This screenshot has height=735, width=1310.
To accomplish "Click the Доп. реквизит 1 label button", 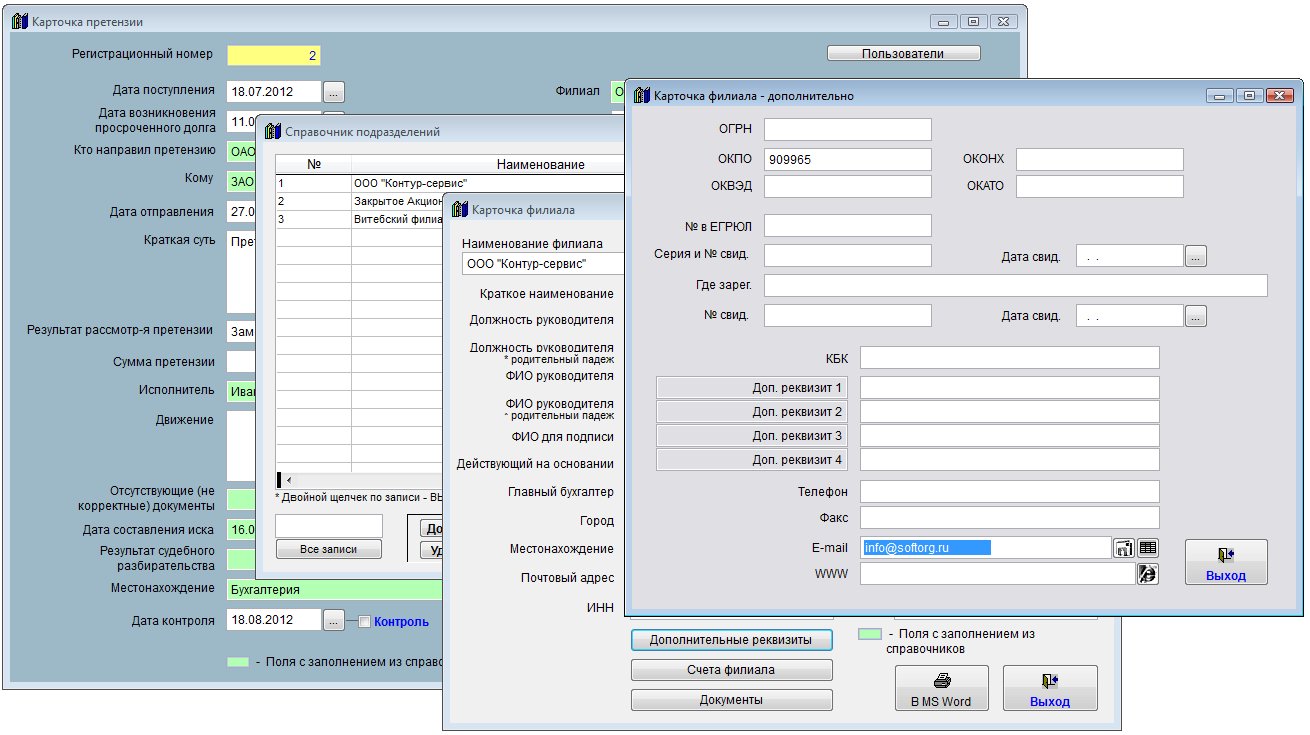I will [752, 387].
